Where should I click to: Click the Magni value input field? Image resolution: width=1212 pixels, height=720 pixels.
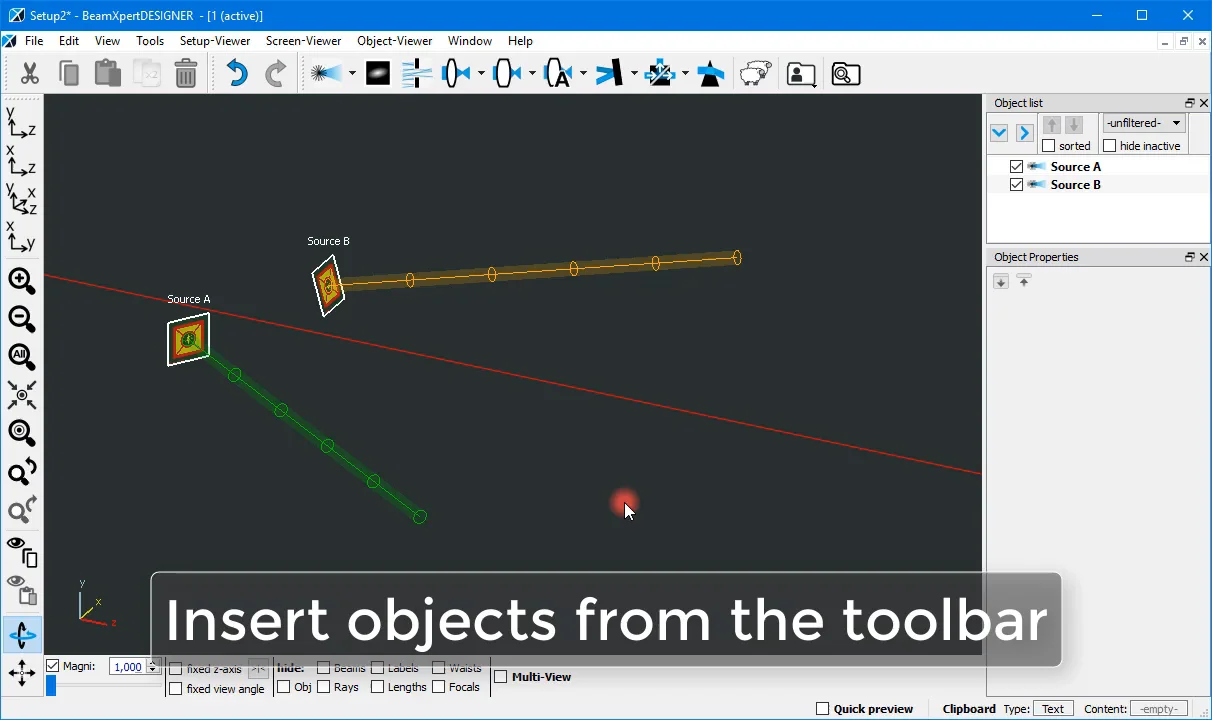(x=127, y=667)
